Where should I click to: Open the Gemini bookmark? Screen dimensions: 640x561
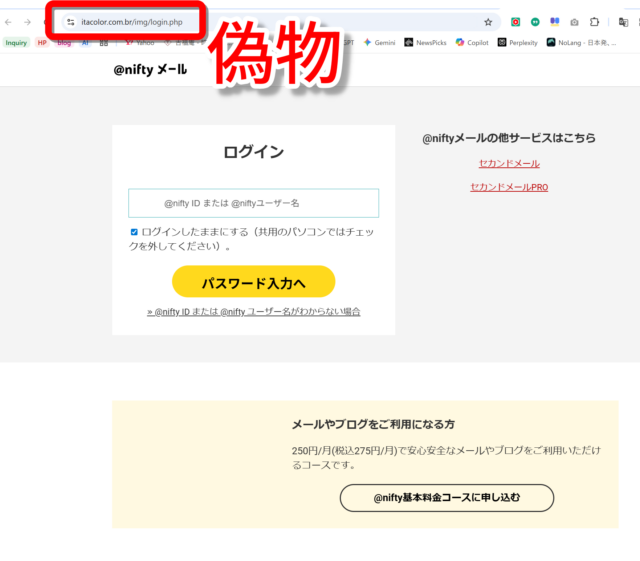pyautogui.click(x=380, y=42)
